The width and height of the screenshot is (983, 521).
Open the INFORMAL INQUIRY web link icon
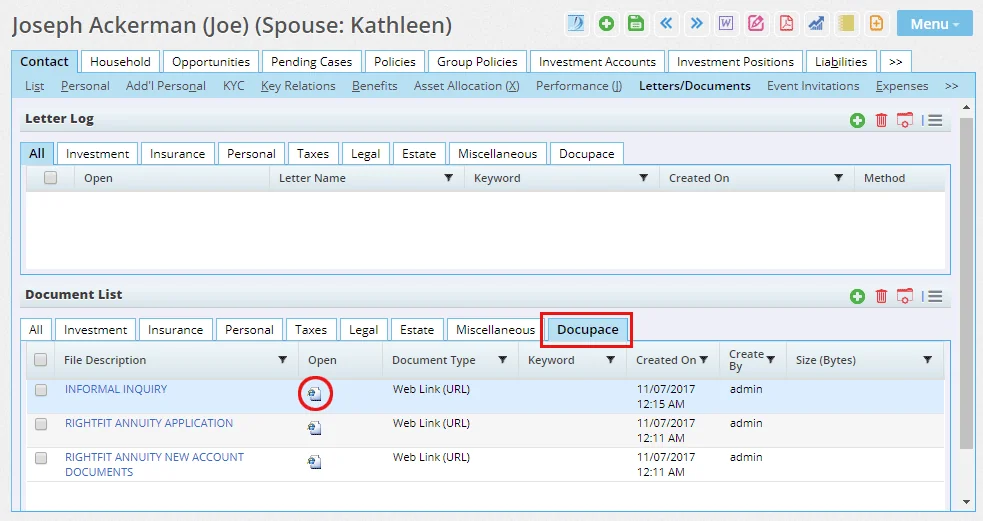[314, 393]
